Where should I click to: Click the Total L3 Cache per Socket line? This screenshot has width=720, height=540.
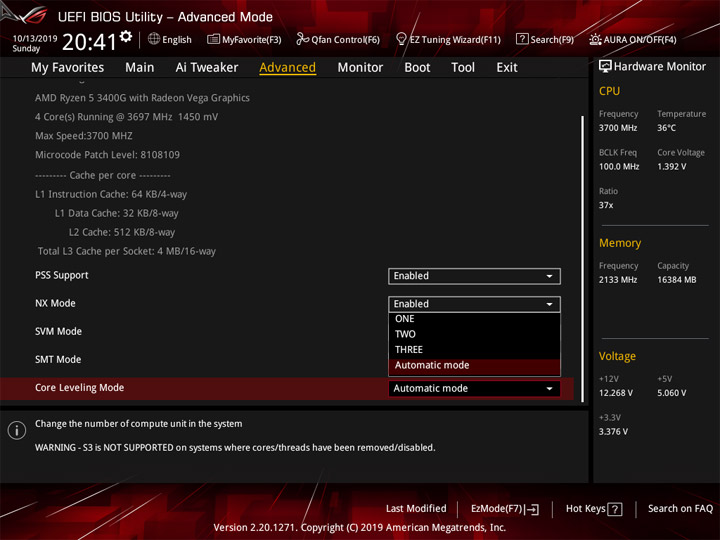(x=127, y=251)
